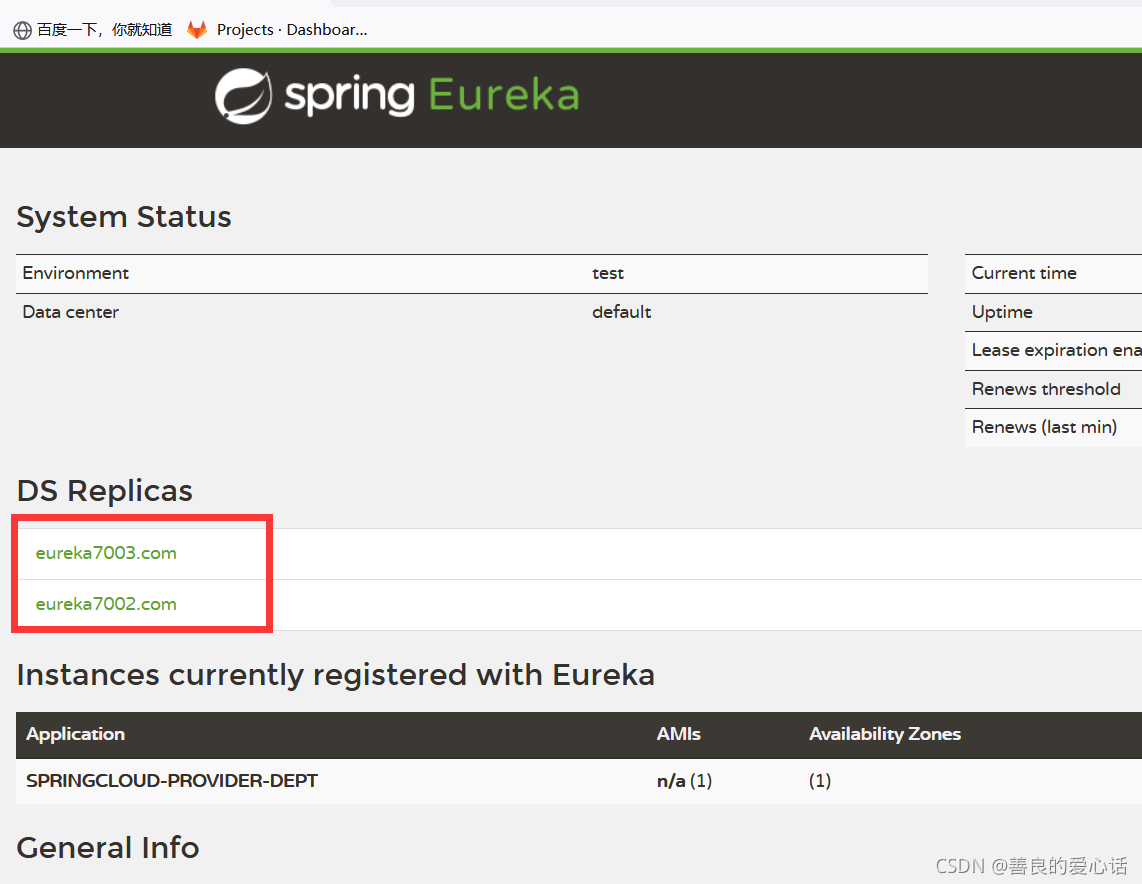The height and width of the screenshot is (884, 1142).
Task: Select the Uptime label
Action: 1002,312
